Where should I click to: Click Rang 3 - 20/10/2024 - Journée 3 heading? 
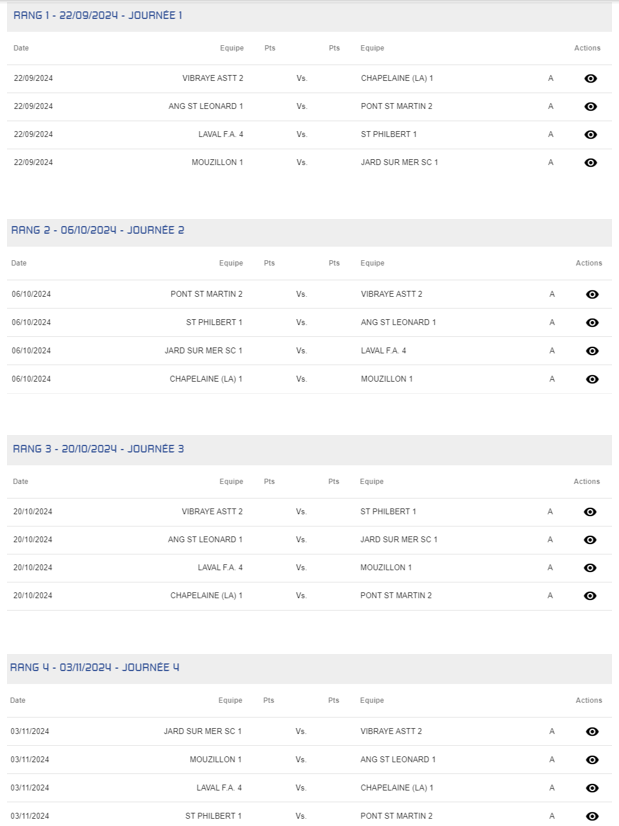click(x=98, y=449)
